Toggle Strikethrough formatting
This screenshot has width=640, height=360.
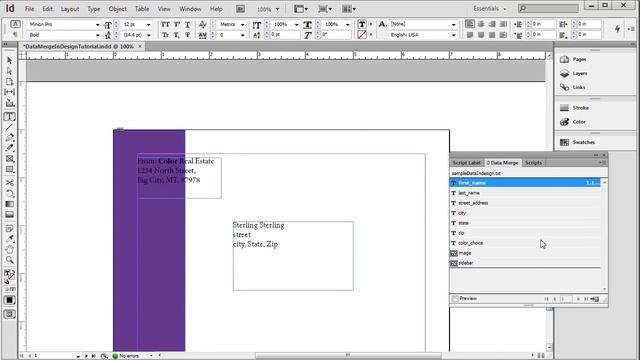click(x=187, y=35)
